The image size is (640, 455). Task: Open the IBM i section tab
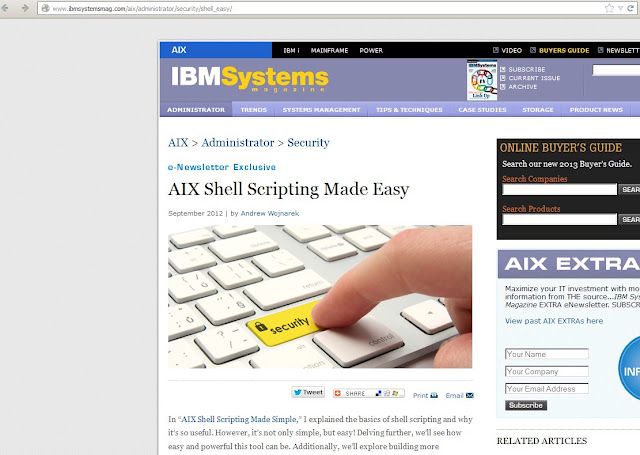pos(291,51)
